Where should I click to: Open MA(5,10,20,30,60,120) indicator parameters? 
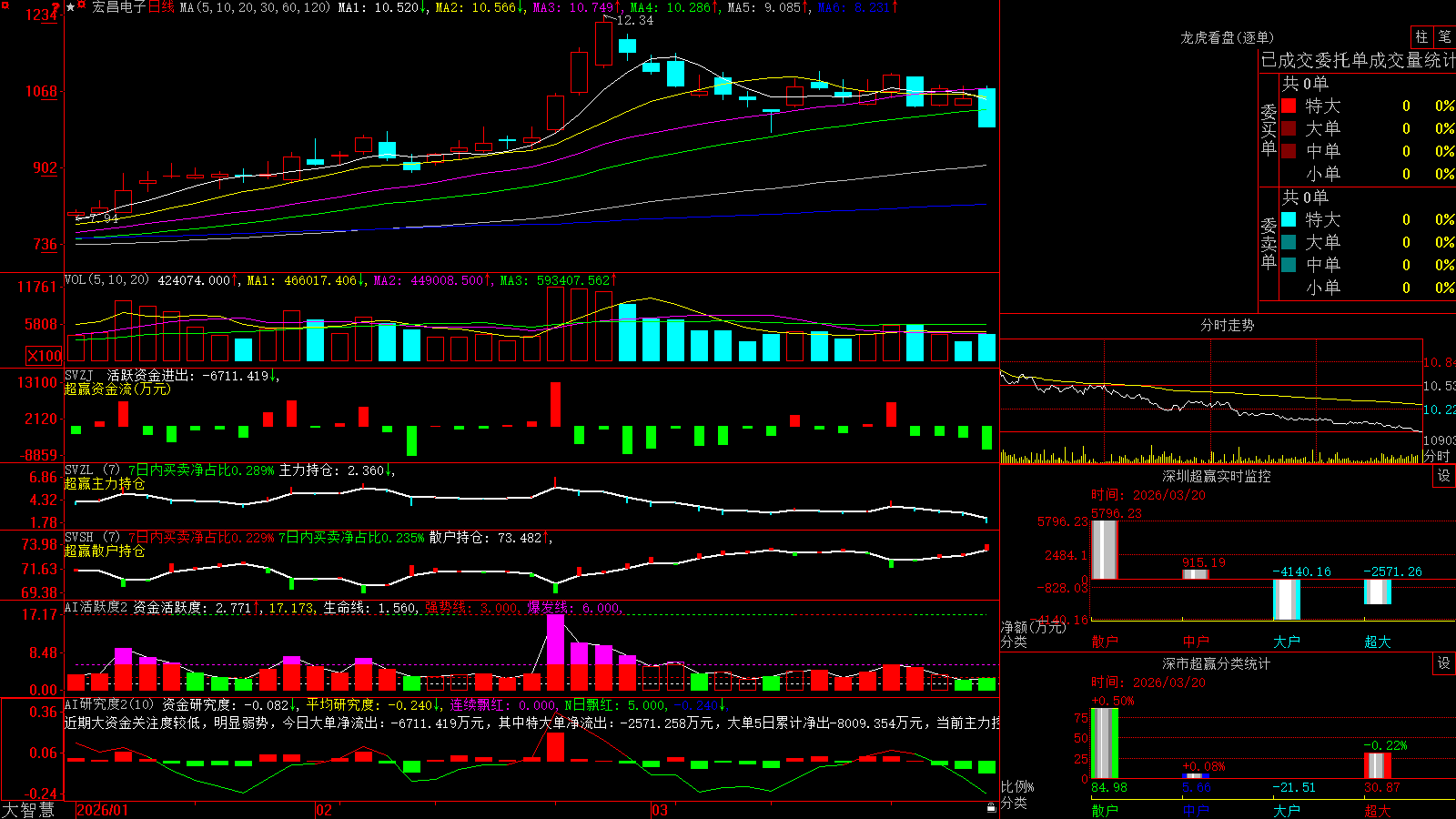coord(255,7)
